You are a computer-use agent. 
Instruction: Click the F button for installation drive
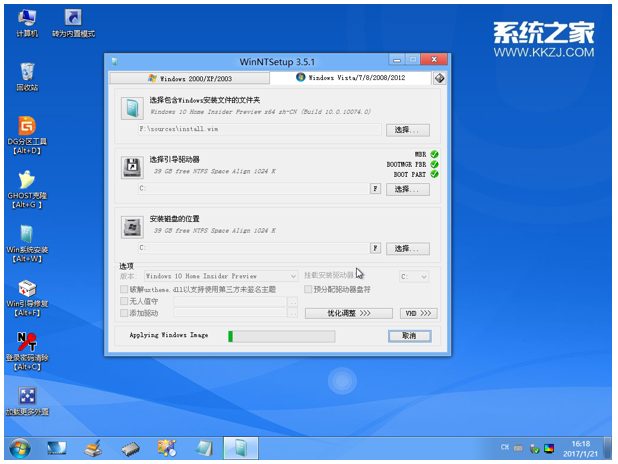[x=375, y=248]
